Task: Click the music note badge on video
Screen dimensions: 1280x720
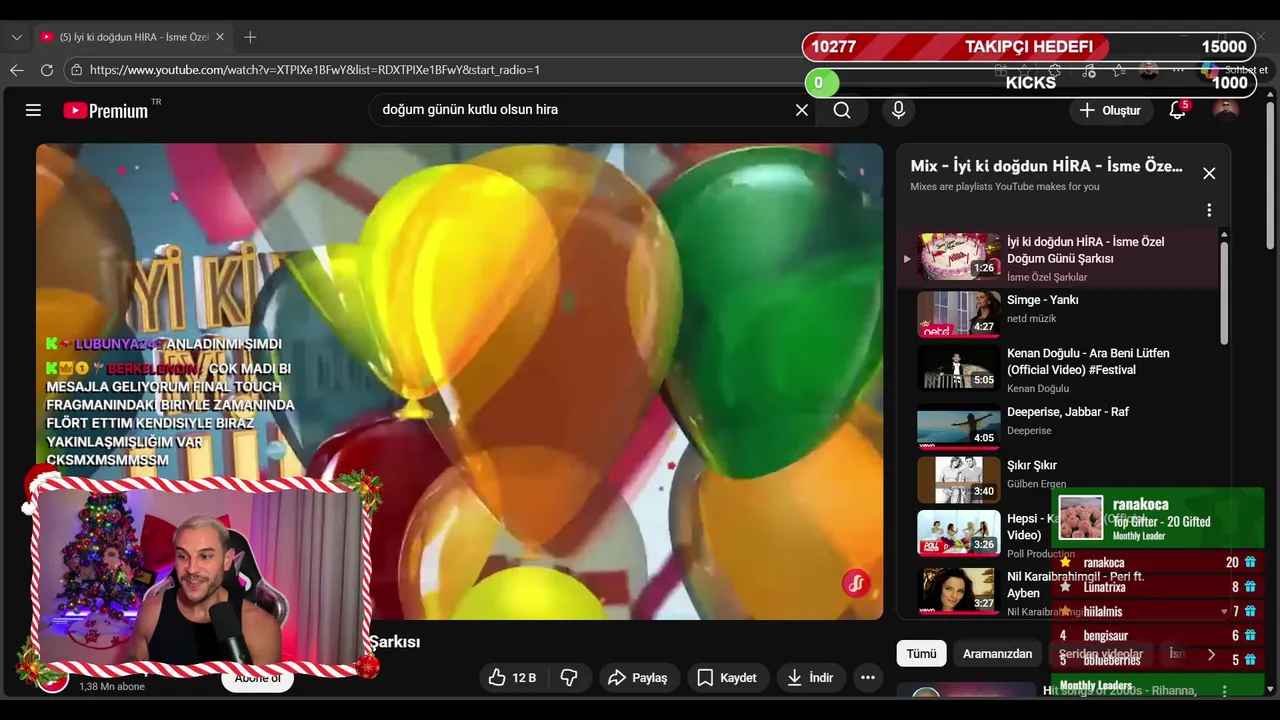Action: tap(856, 583)
